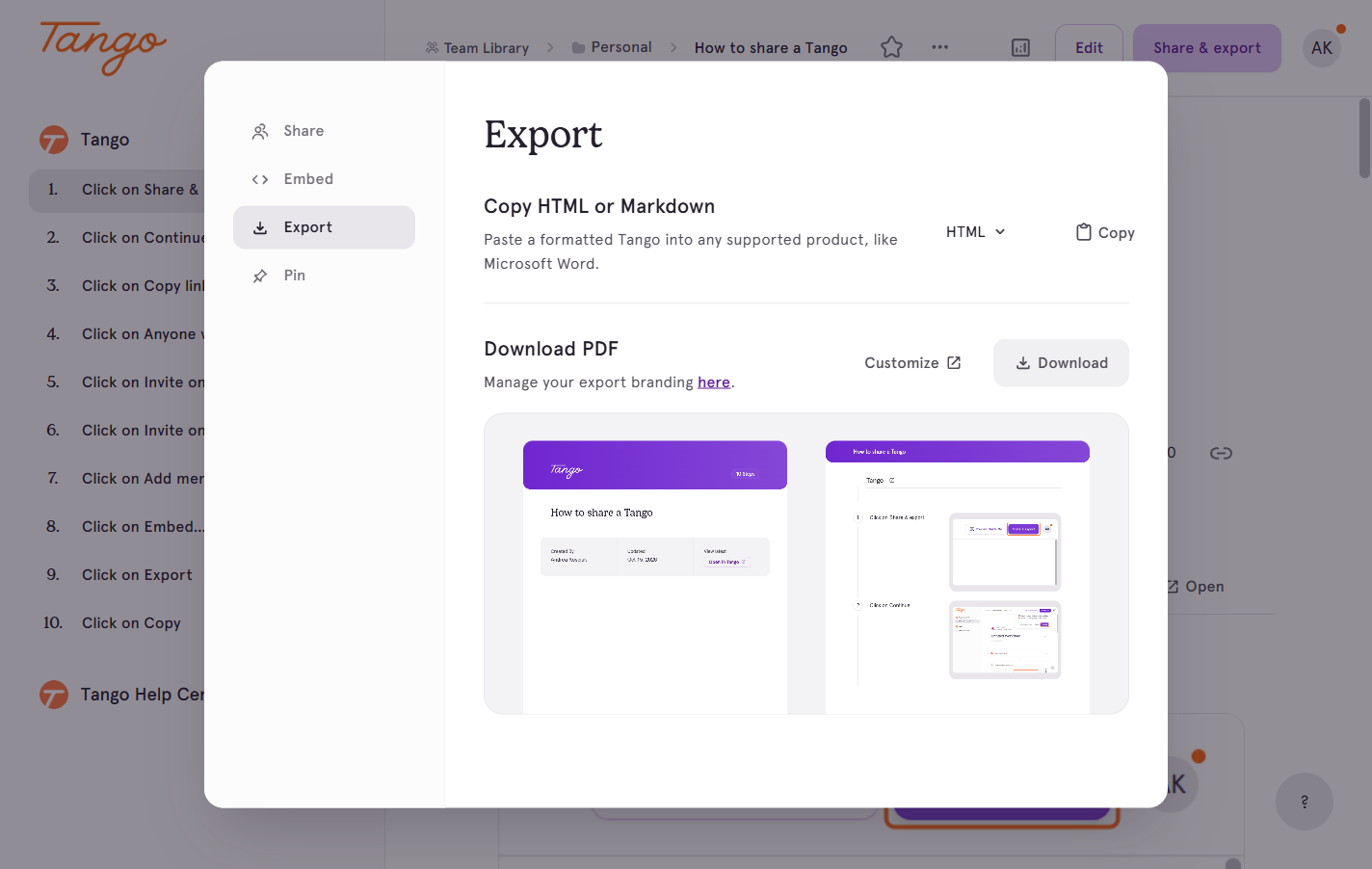
Task: Switch to the Embed tab
Action: pos(324,179)
